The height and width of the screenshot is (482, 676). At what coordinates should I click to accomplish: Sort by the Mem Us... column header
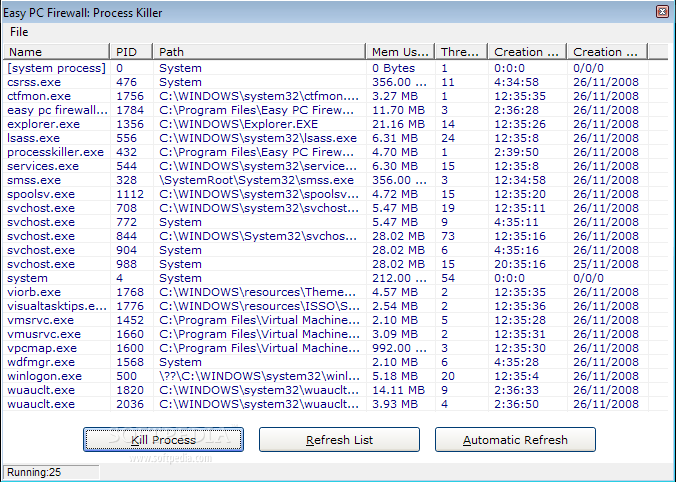point(401,52)
